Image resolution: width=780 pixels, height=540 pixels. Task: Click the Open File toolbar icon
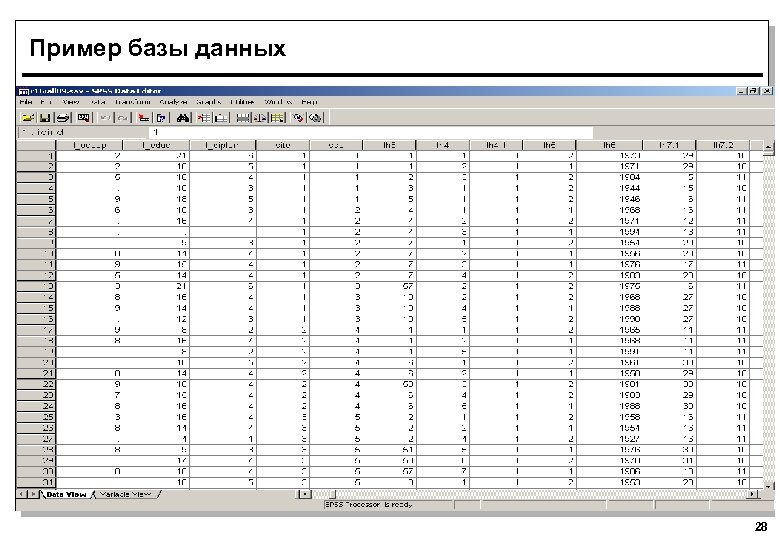pos(27,118)
